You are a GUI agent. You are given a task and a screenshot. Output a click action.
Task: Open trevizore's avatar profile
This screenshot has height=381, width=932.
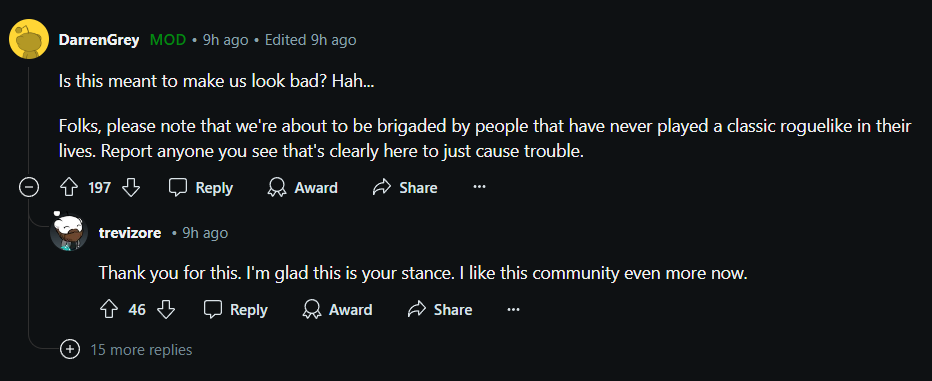point(69,232)
